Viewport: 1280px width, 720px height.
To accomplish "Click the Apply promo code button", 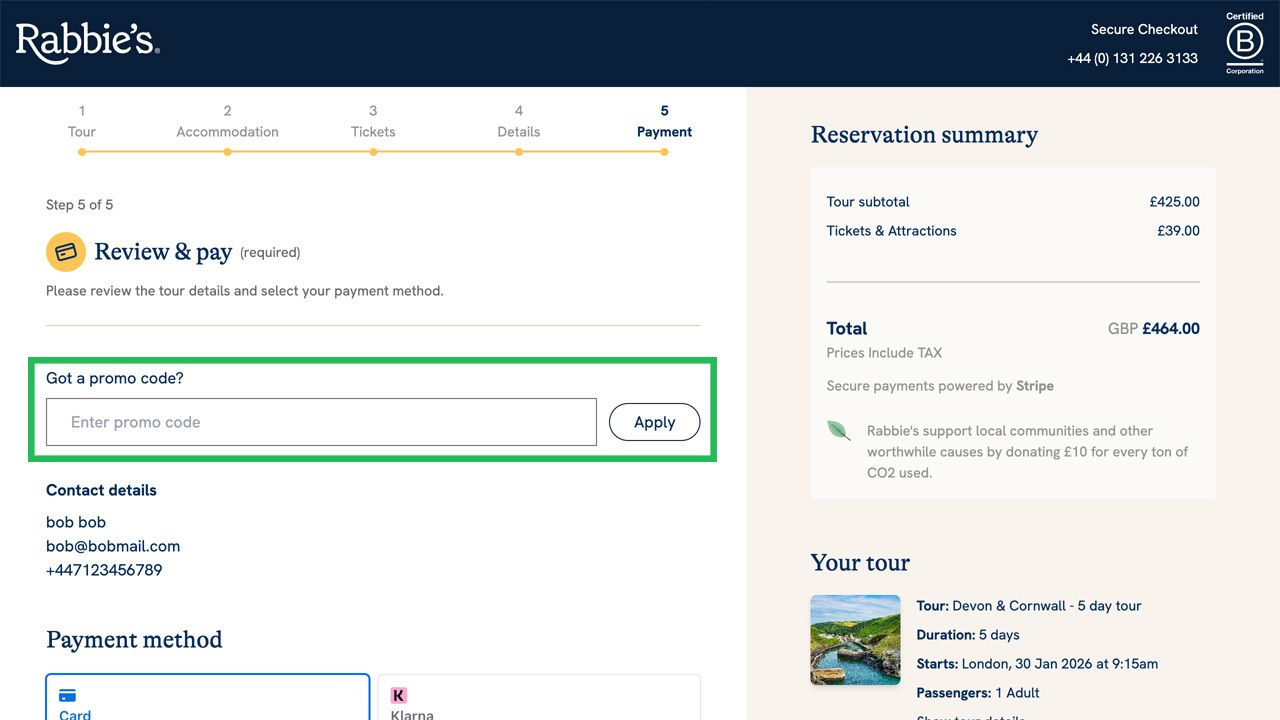I will pos(654,422).
